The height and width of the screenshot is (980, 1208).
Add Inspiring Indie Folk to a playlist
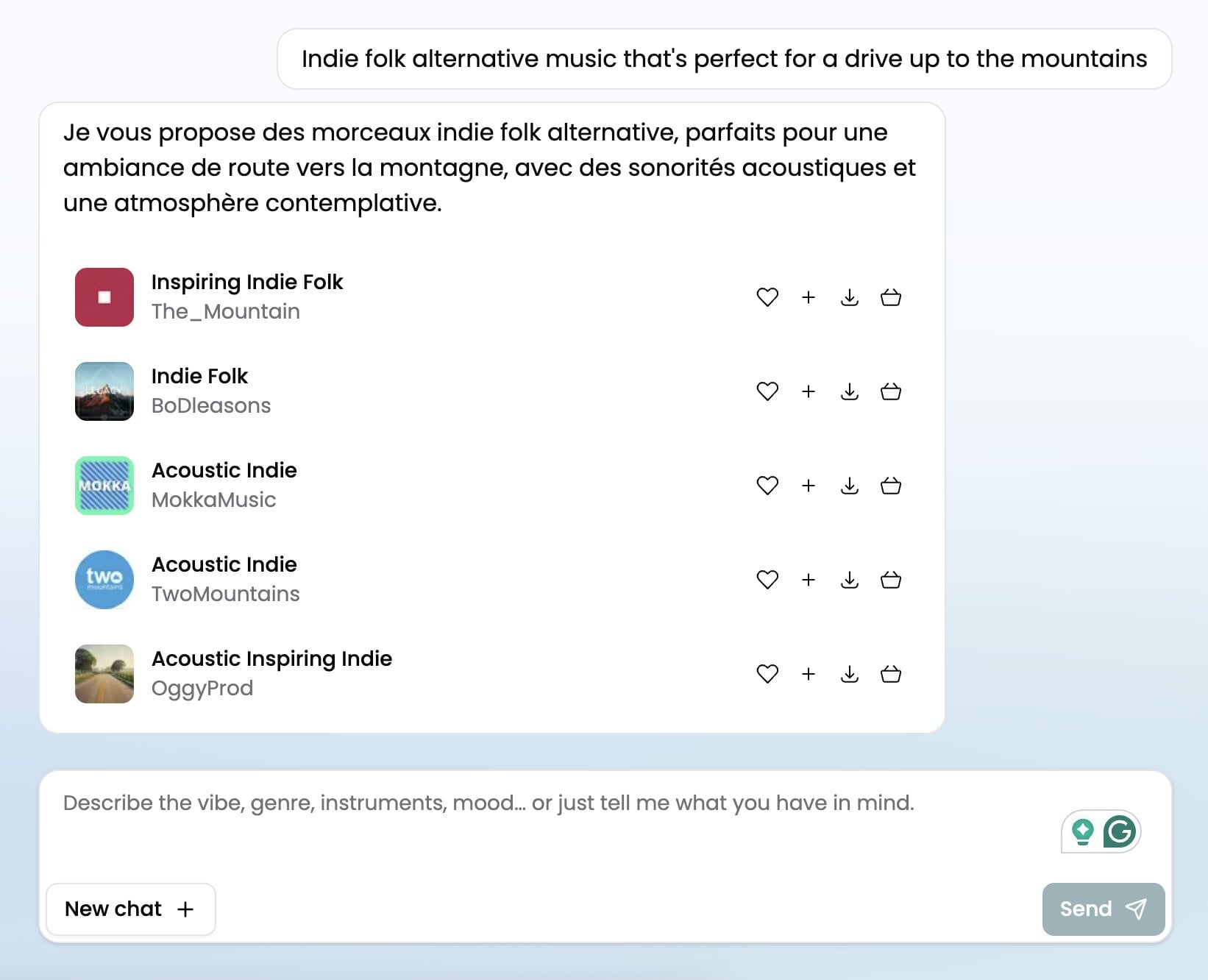809,297
